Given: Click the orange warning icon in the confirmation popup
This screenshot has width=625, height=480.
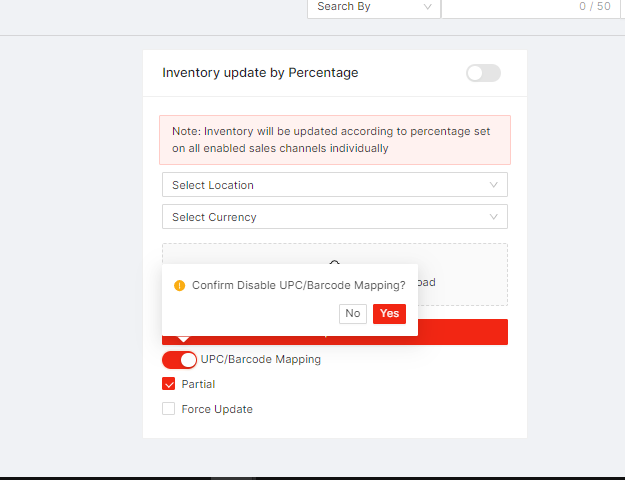Looking at the screenshot, I should click(x=180, y=285).
